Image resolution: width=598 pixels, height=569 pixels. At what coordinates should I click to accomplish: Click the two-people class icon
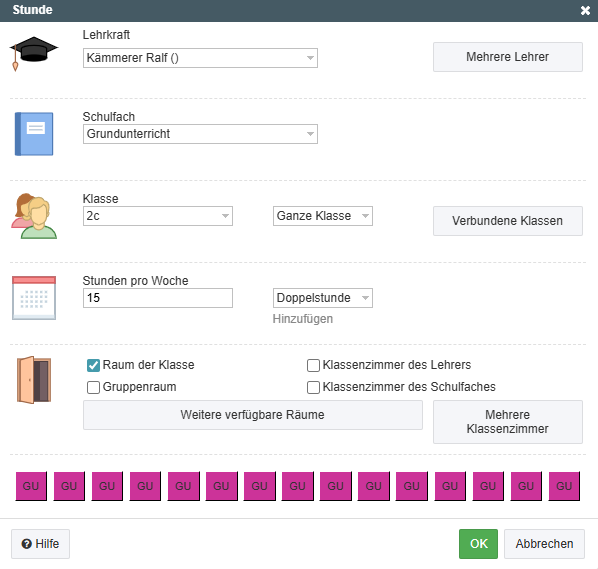[x=34, y=216]
